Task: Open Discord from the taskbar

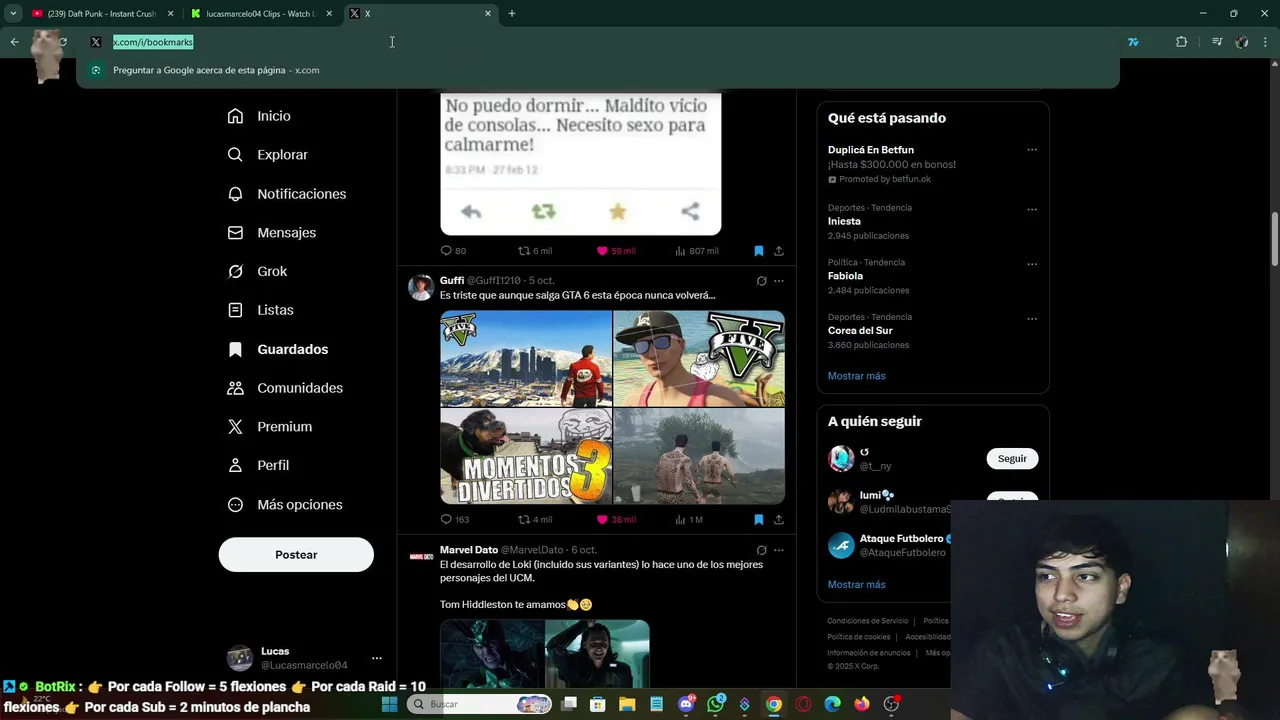Action: click(x=686, y=704)
